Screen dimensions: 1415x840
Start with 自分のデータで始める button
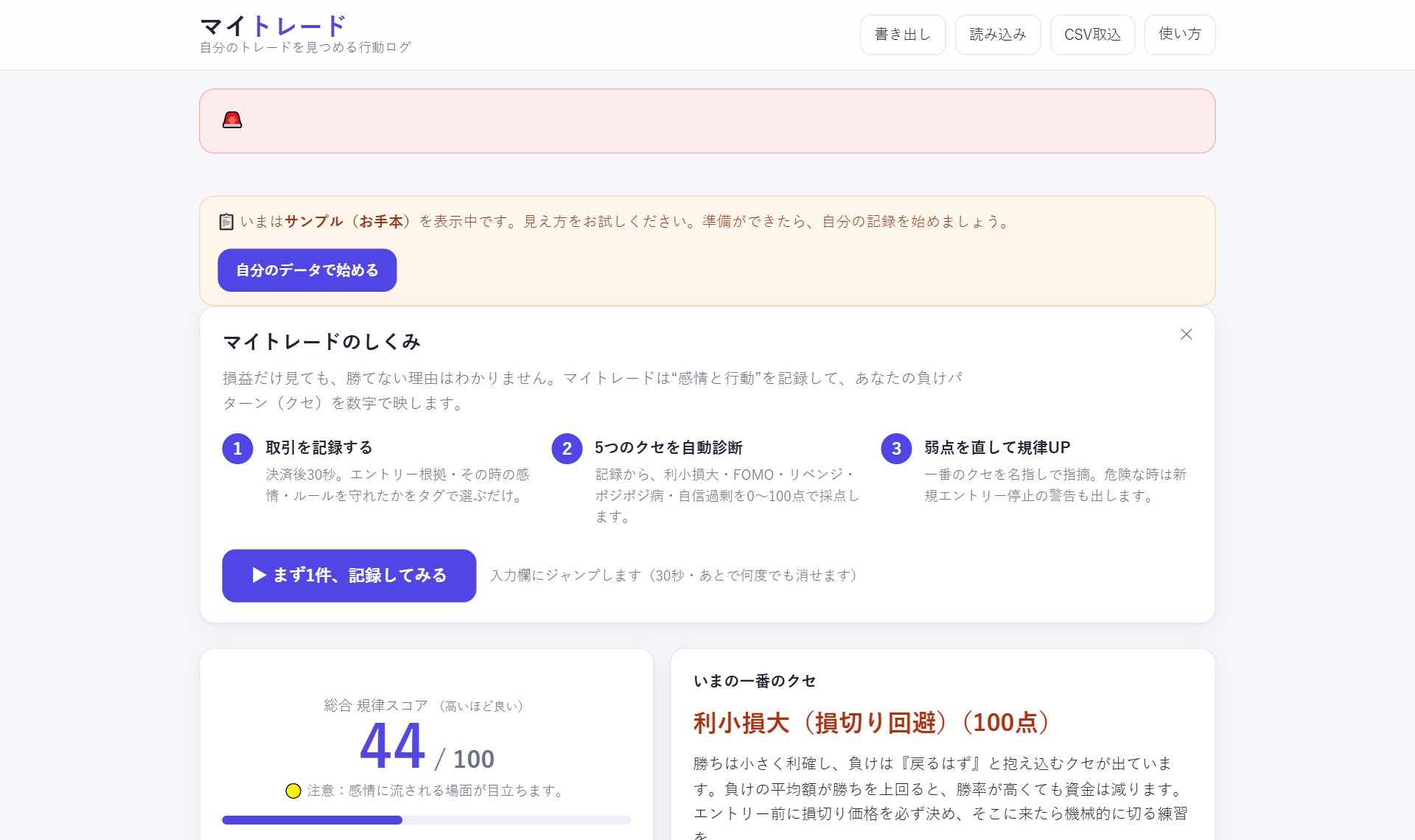(x=307, y=270)
